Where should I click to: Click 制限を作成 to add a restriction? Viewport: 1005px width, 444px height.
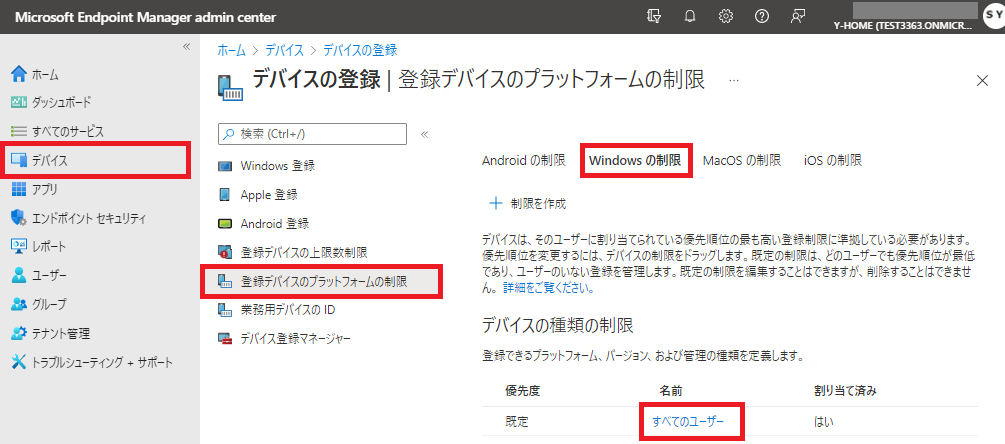[x=528, y=204]
